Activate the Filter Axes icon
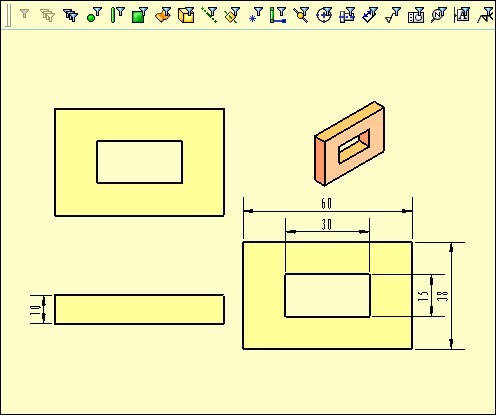 click(209, 15)
